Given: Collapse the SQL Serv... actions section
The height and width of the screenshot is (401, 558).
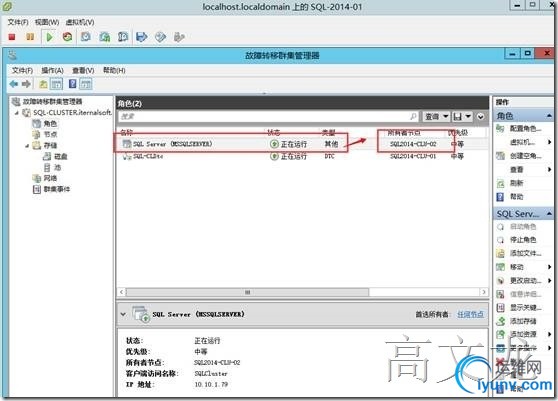Looking at the screenshot, I should pyautogui.click(x=549, y=213).
